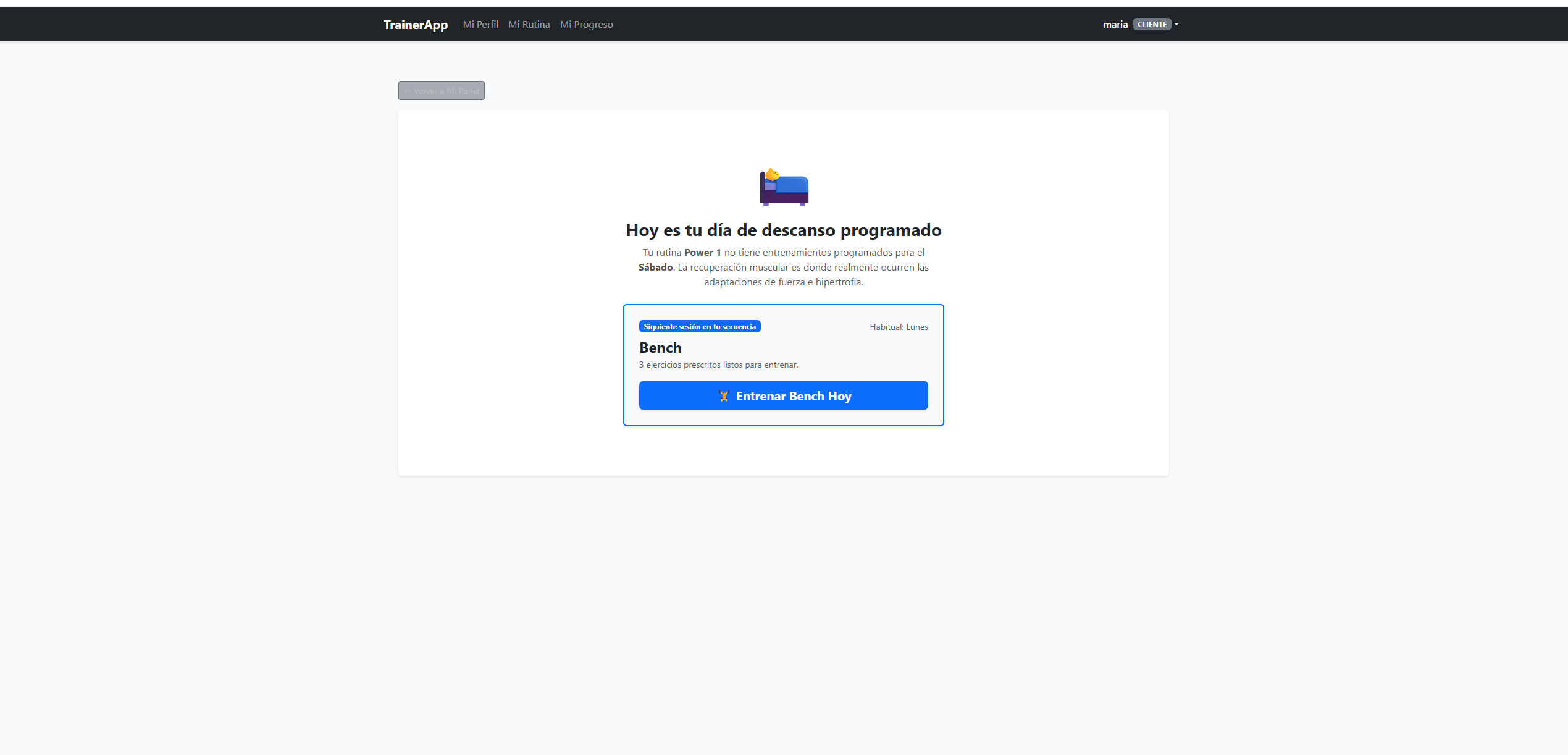1568x755 pixels.
Task: Click the Bench session title
Action: tap(660, 348)
